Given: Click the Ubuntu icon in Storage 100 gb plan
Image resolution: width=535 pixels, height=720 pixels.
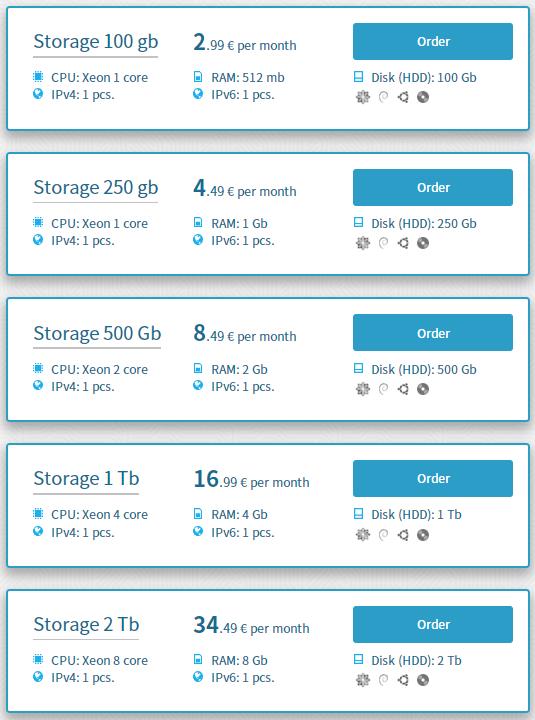Looking at the screenshot, I should (x=403, y=97).
